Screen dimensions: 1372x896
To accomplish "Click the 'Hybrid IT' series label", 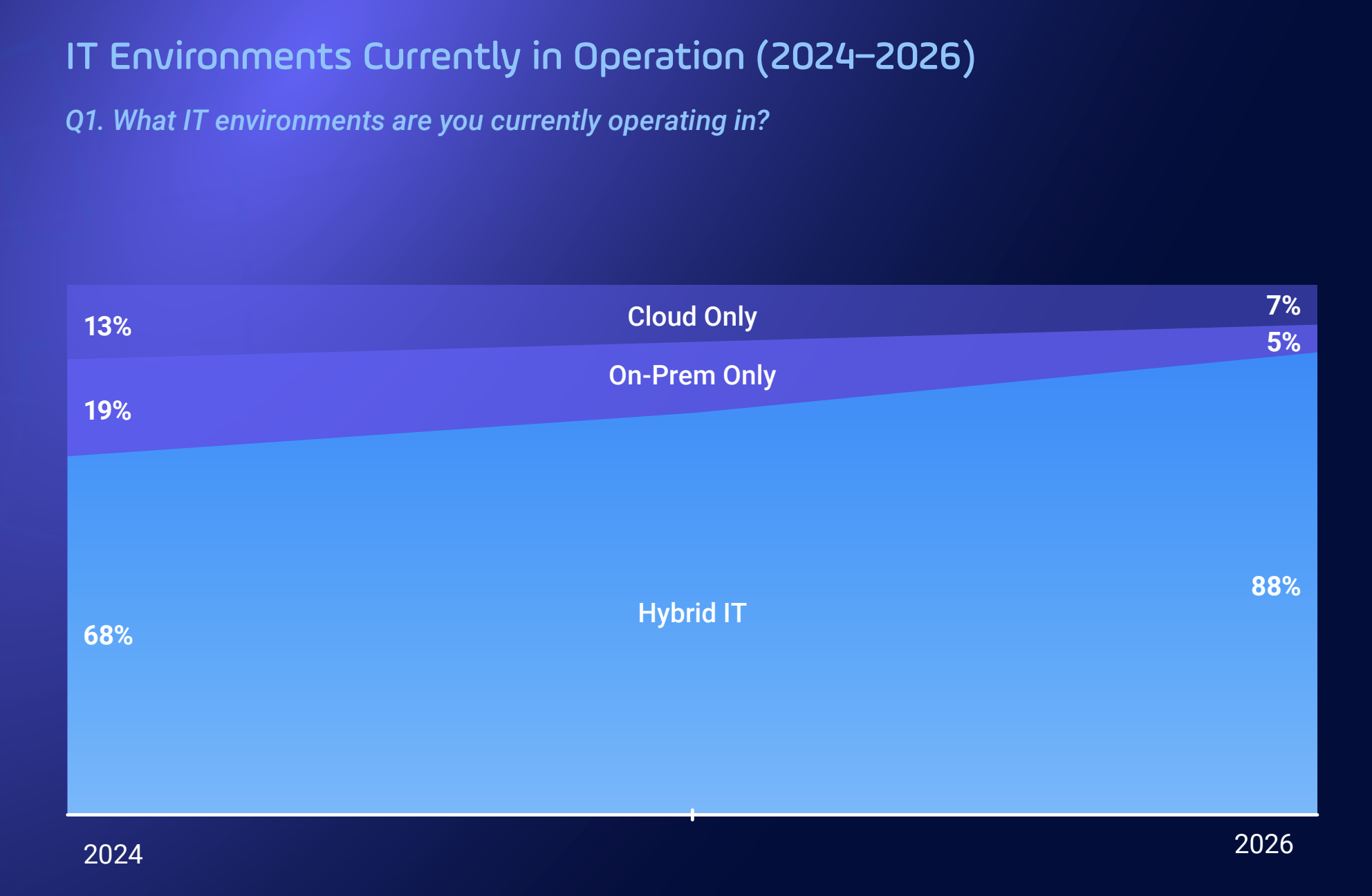I will pyautogui.click(x=692, y=613).
